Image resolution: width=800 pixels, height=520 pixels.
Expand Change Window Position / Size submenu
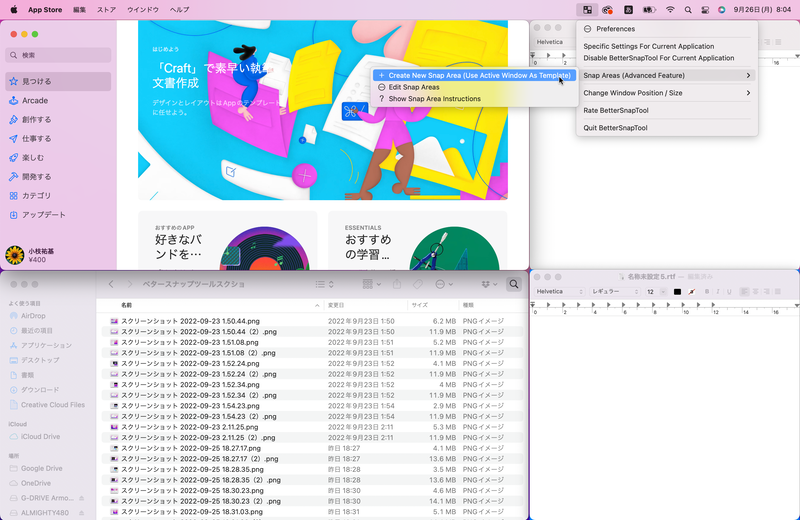coord(667,93)
